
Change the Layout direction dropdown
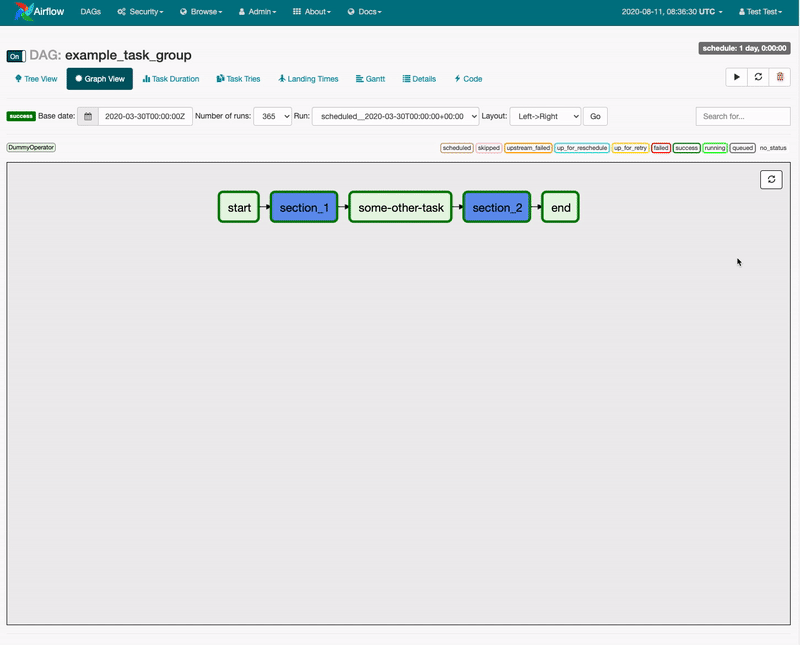(546, 116)
